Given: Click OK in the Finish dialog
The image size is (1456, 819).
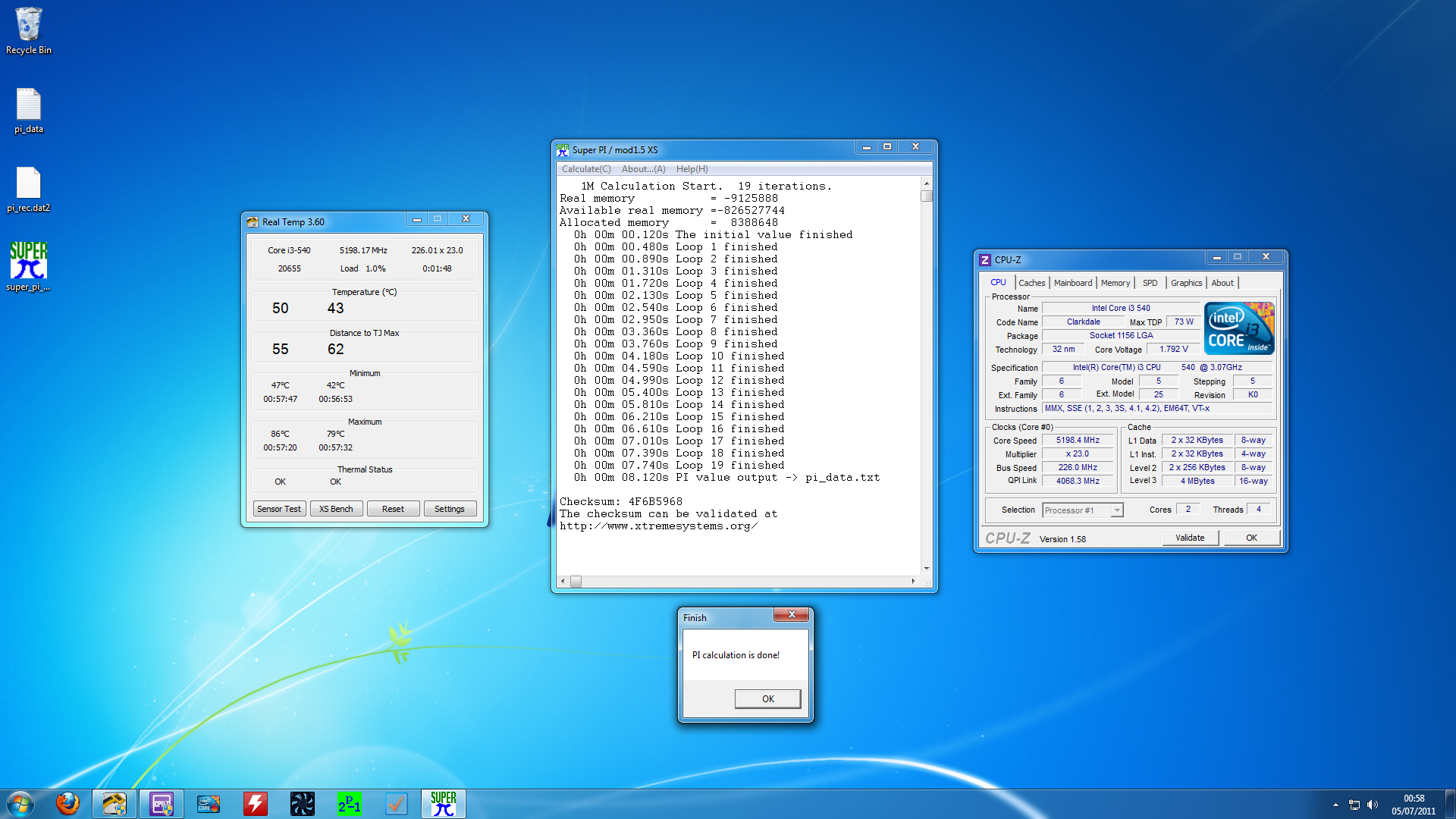Looking at the screenshot, I should tap(767, 698).
